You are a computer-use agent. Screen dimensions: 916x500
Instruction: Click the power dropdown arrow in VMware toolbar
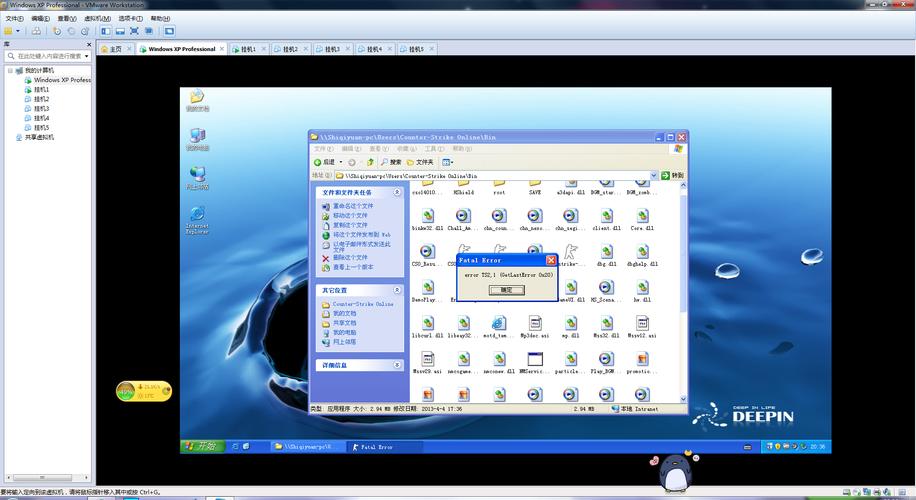(x=18, y=31)
